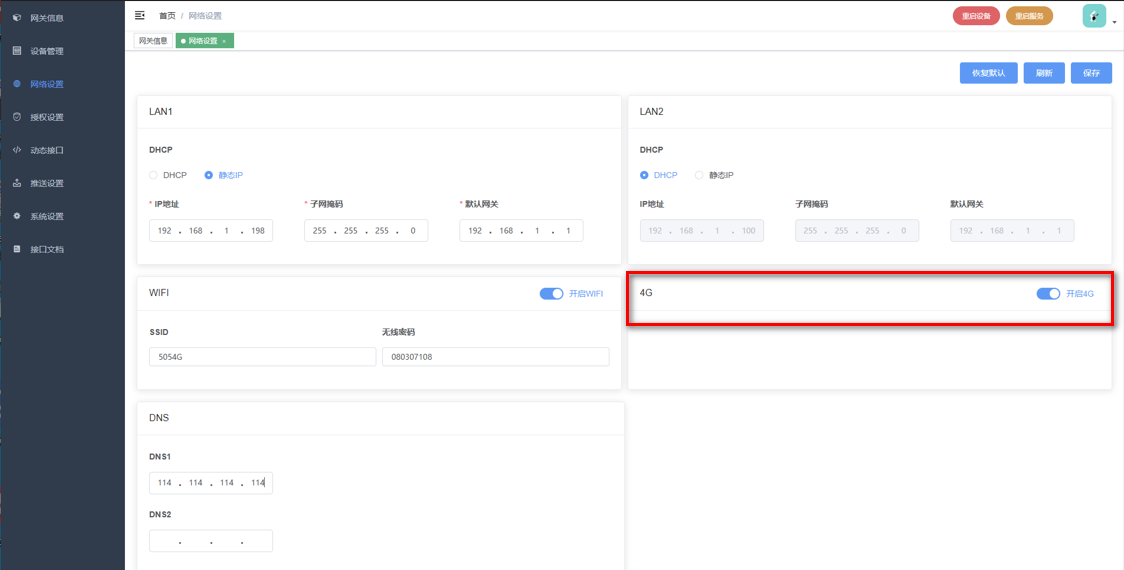Click the 设备管理 sidebar icon
Viewport: 1124px width, 570px height.
tap(17, 51)
